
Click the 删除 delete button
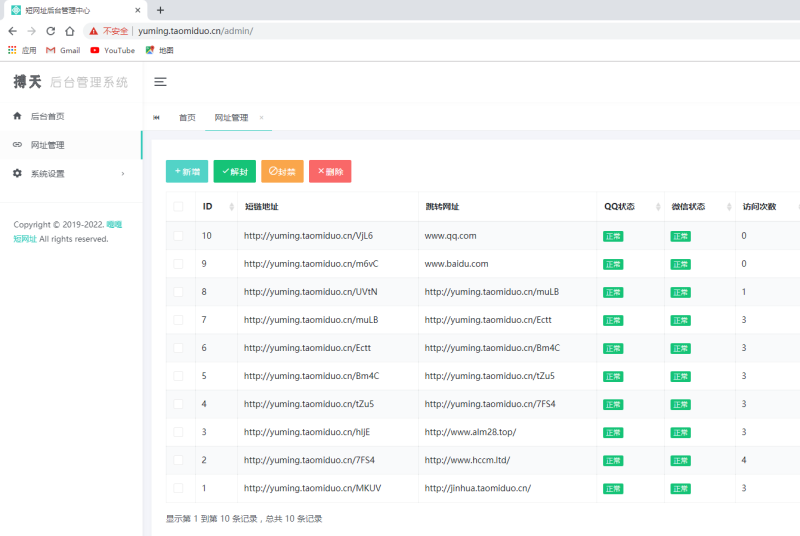(330, 171)
